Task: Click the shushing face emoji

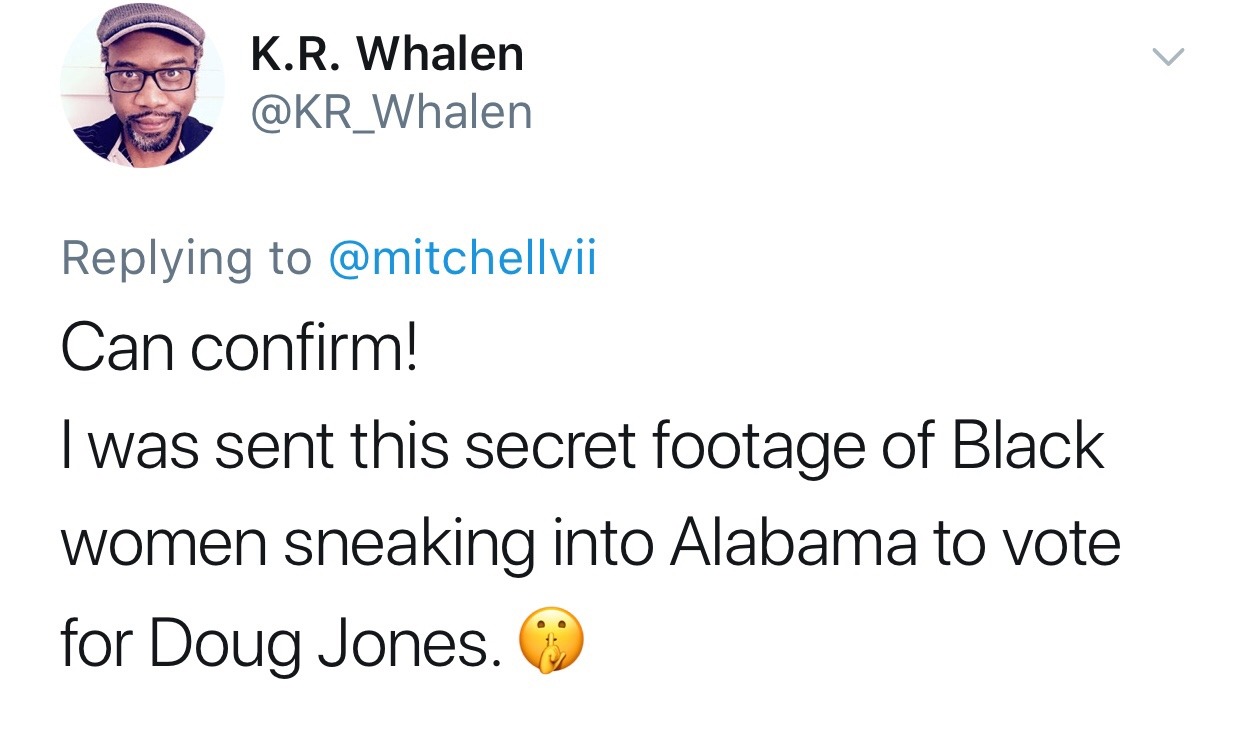Action: coord(551,644)
